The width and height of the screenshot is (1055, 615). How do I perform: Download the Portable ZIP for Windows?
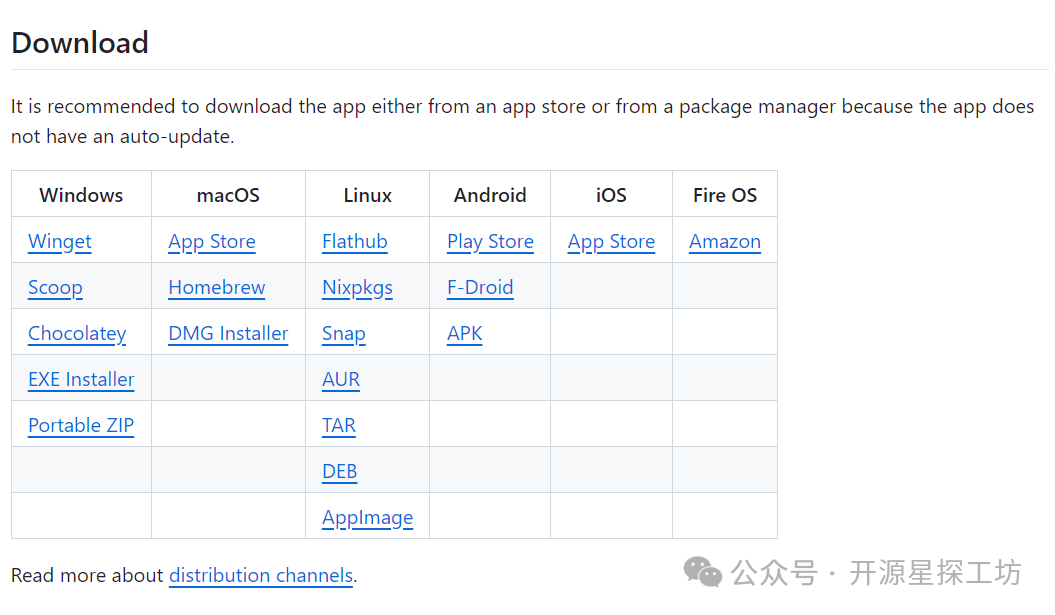81,425
